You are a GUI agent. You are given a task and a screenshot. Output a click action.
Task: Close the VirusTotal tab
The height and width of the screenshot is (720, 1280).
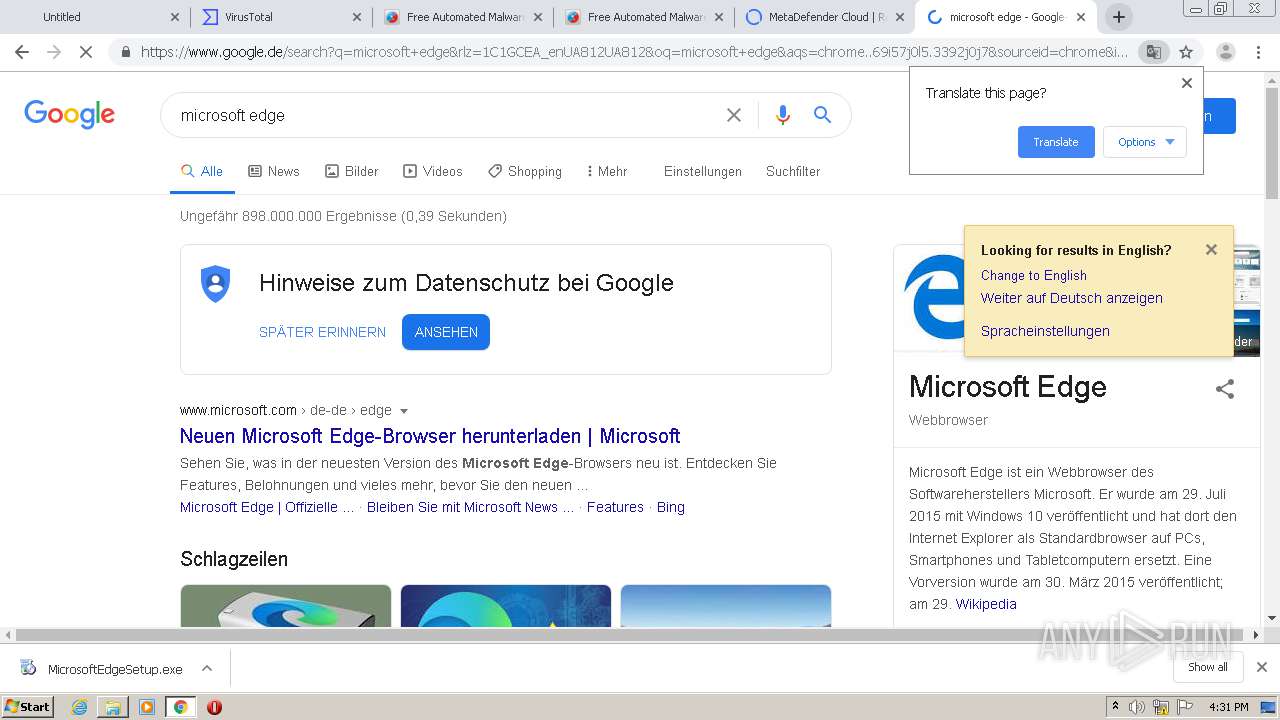357,17
